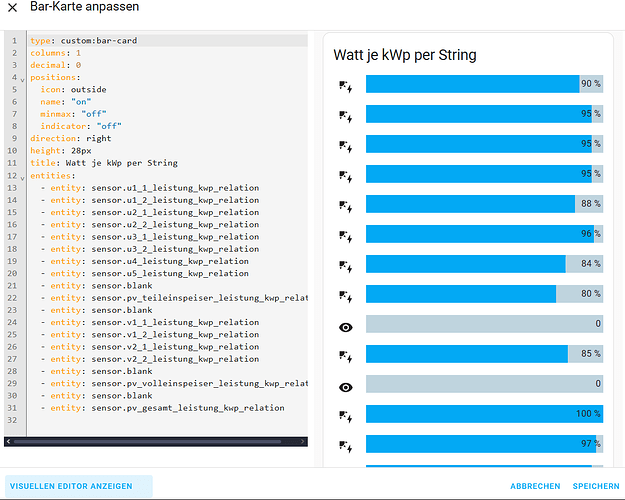Screen dimensions: 625x500
Task: Select the solar icon next to 96 % bar
Action: pos(346,234)
